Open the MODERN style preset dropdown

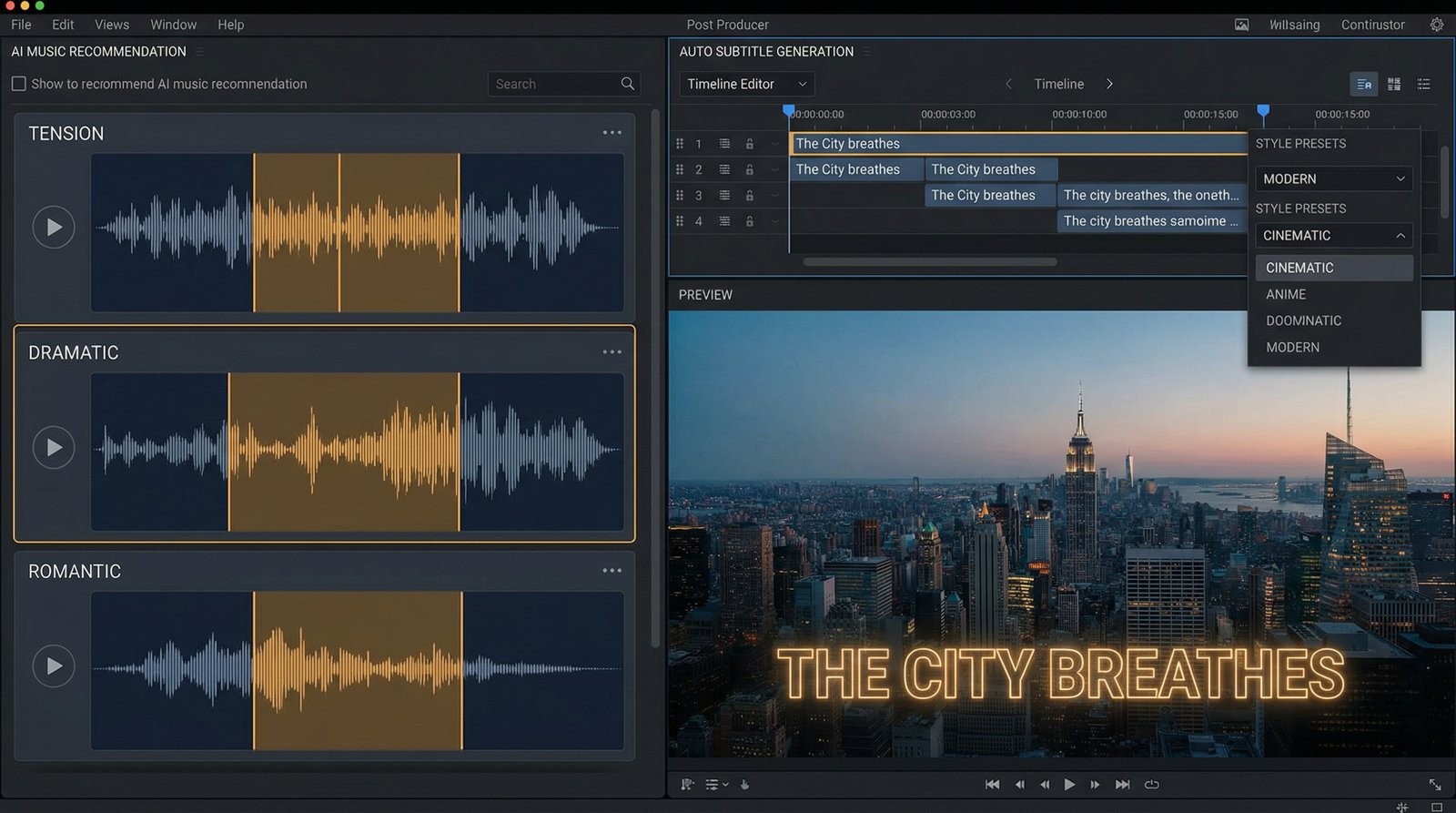point(1334,179)
